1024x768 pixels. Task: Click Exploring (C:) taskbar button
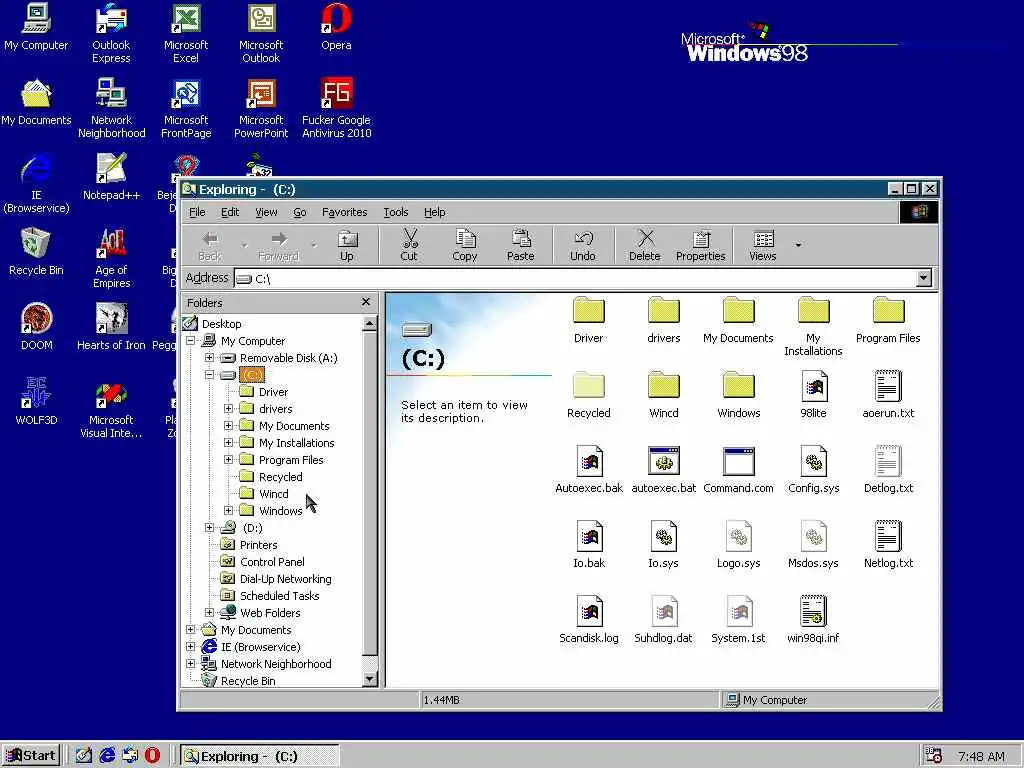tap(259, 756)
